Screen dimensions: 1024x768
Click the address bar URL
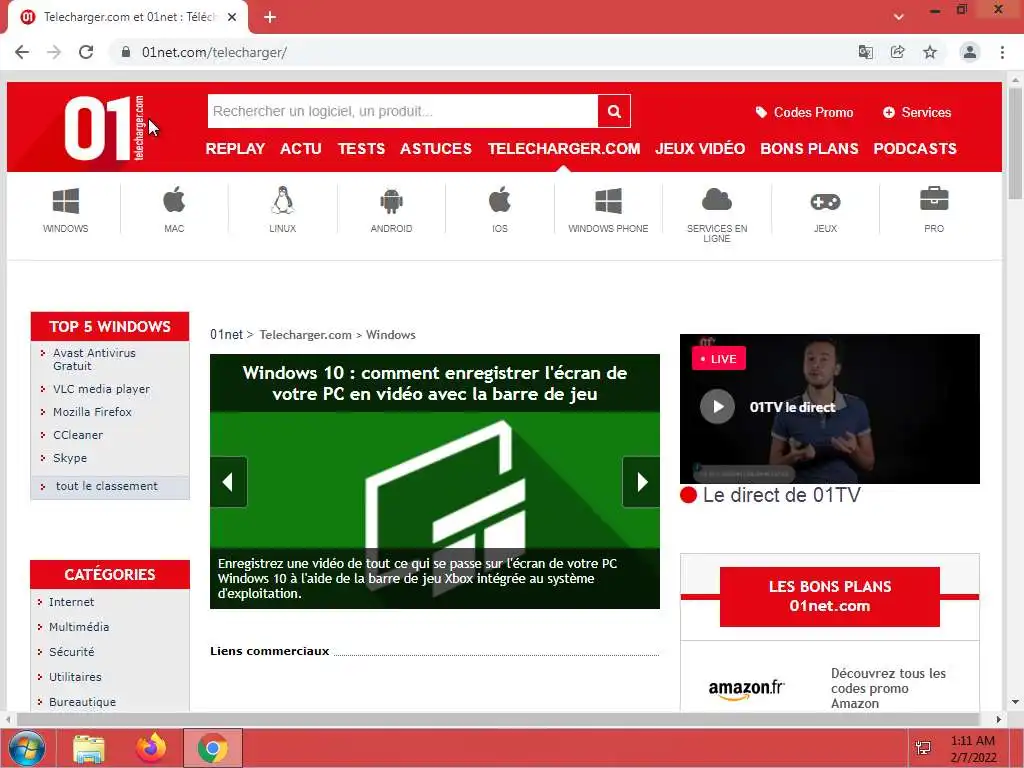[214, 52]
